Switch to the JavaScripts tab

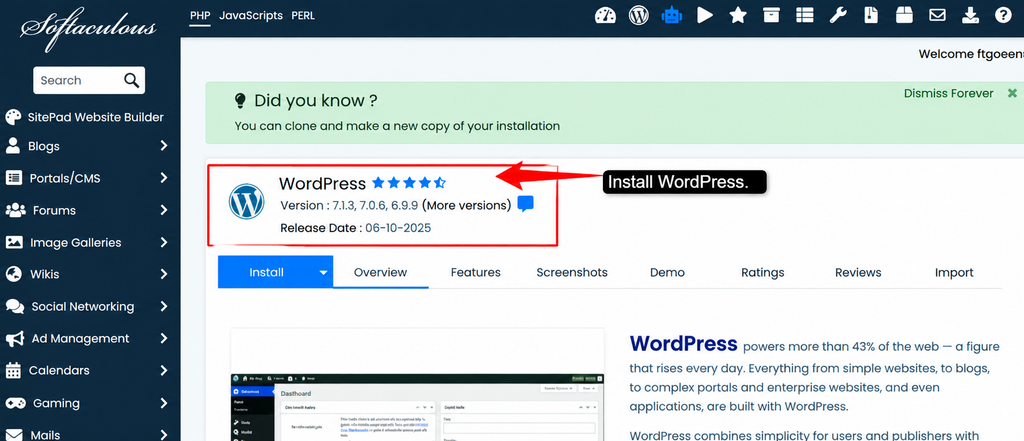pos(251,15)
